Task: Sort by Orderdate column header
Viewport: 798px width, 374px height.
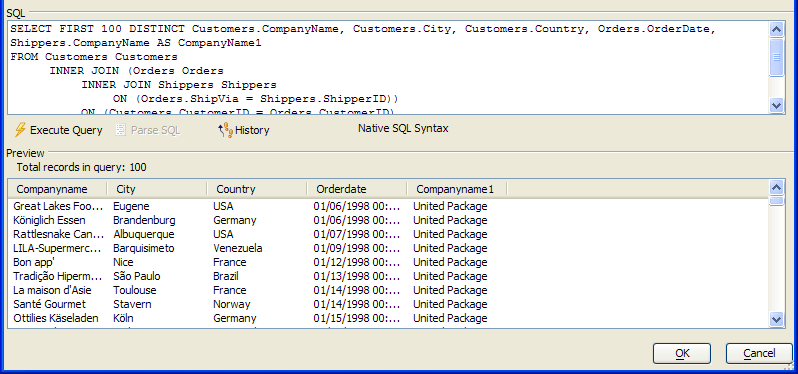Action: tap(357, 189)
